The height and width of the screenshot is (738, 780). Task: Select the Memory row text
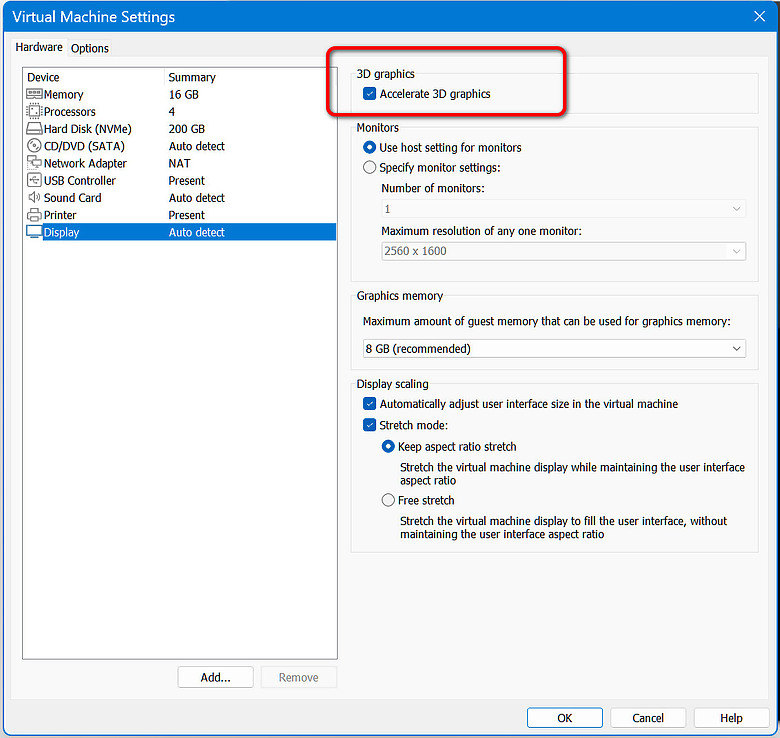[63, 94]
